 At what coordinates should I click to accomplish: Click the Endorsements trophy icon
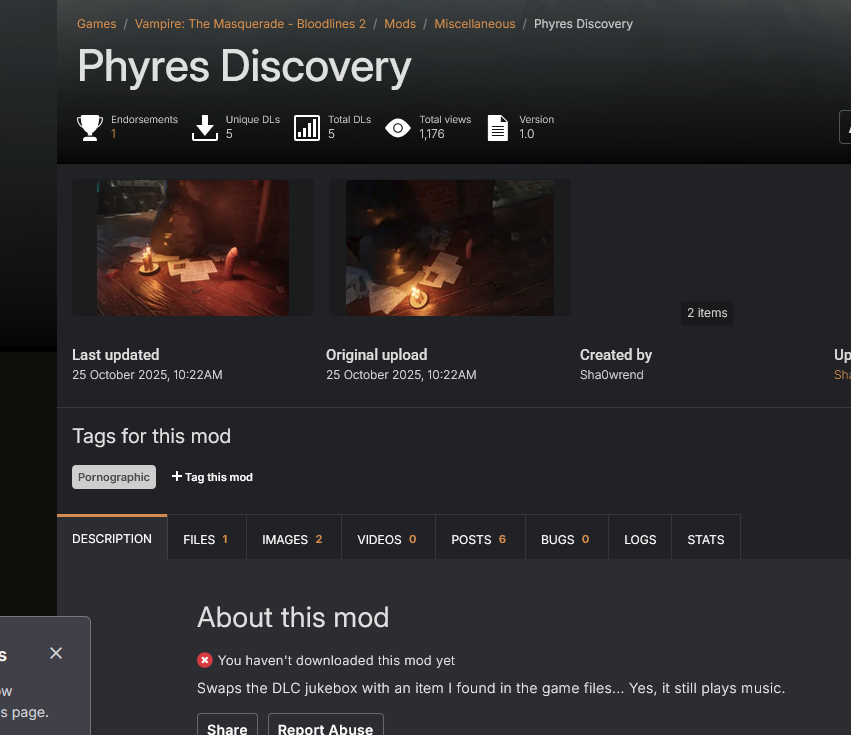coord(90,128)
